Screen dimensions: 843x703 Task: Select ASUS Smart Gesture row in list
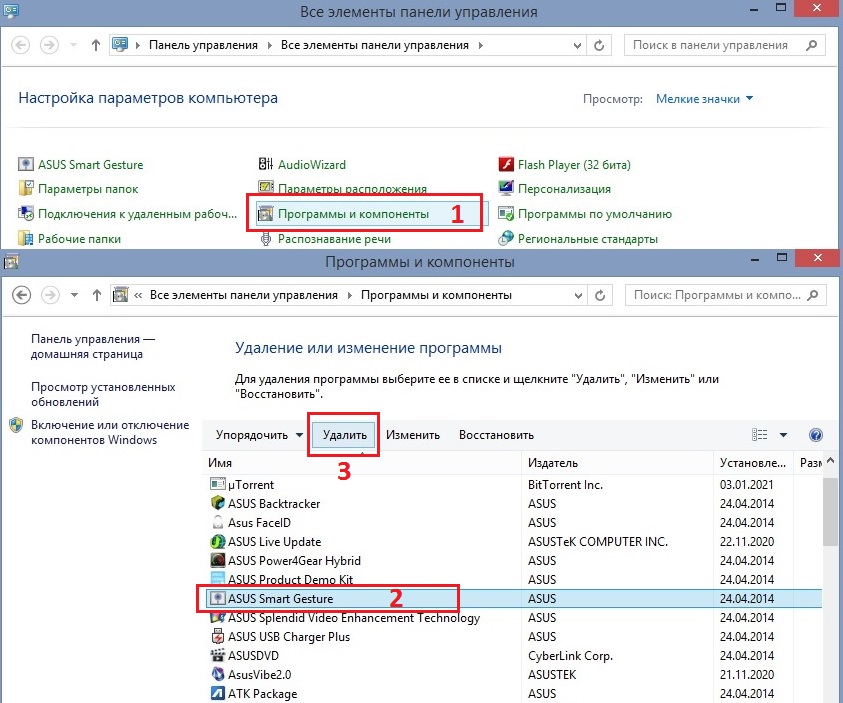[512, 598]
